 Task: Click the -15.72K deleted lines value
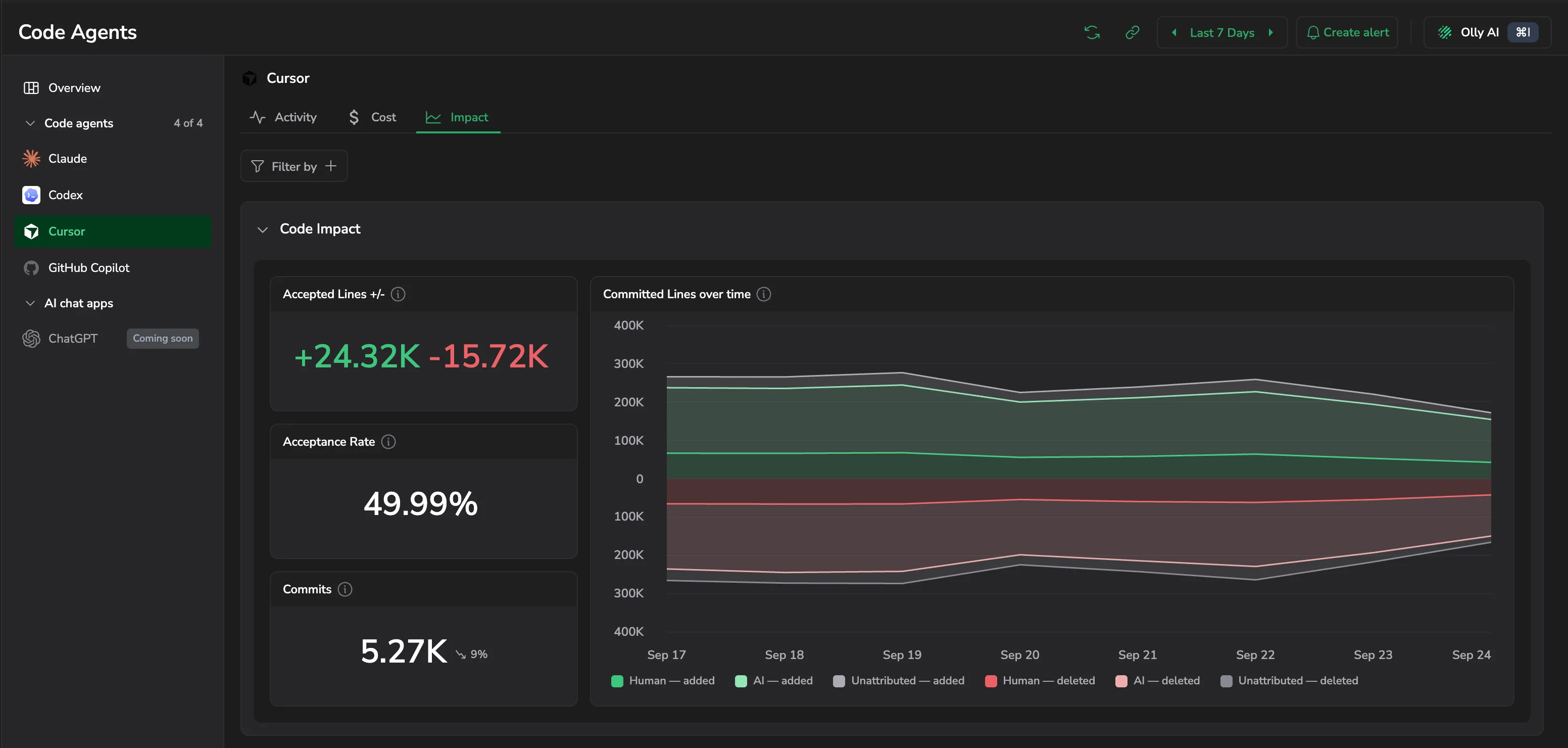(x=489, y=356)
